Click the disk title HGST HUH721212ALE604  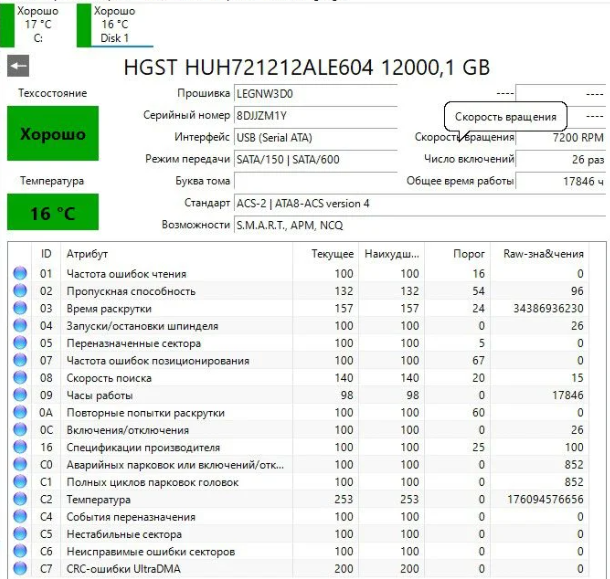pos(307,67)
